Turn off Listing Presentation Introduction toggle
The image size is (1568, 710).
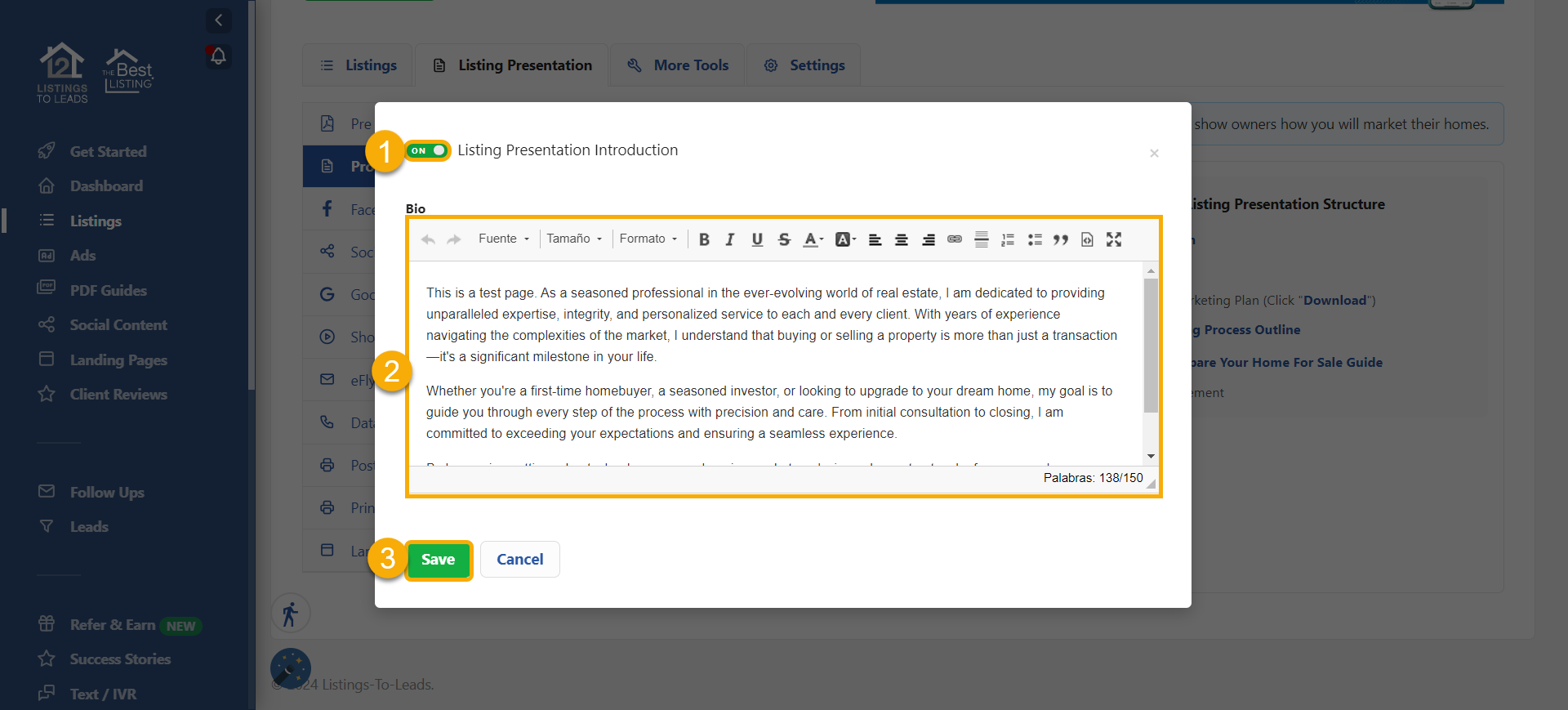pos(427,150)
